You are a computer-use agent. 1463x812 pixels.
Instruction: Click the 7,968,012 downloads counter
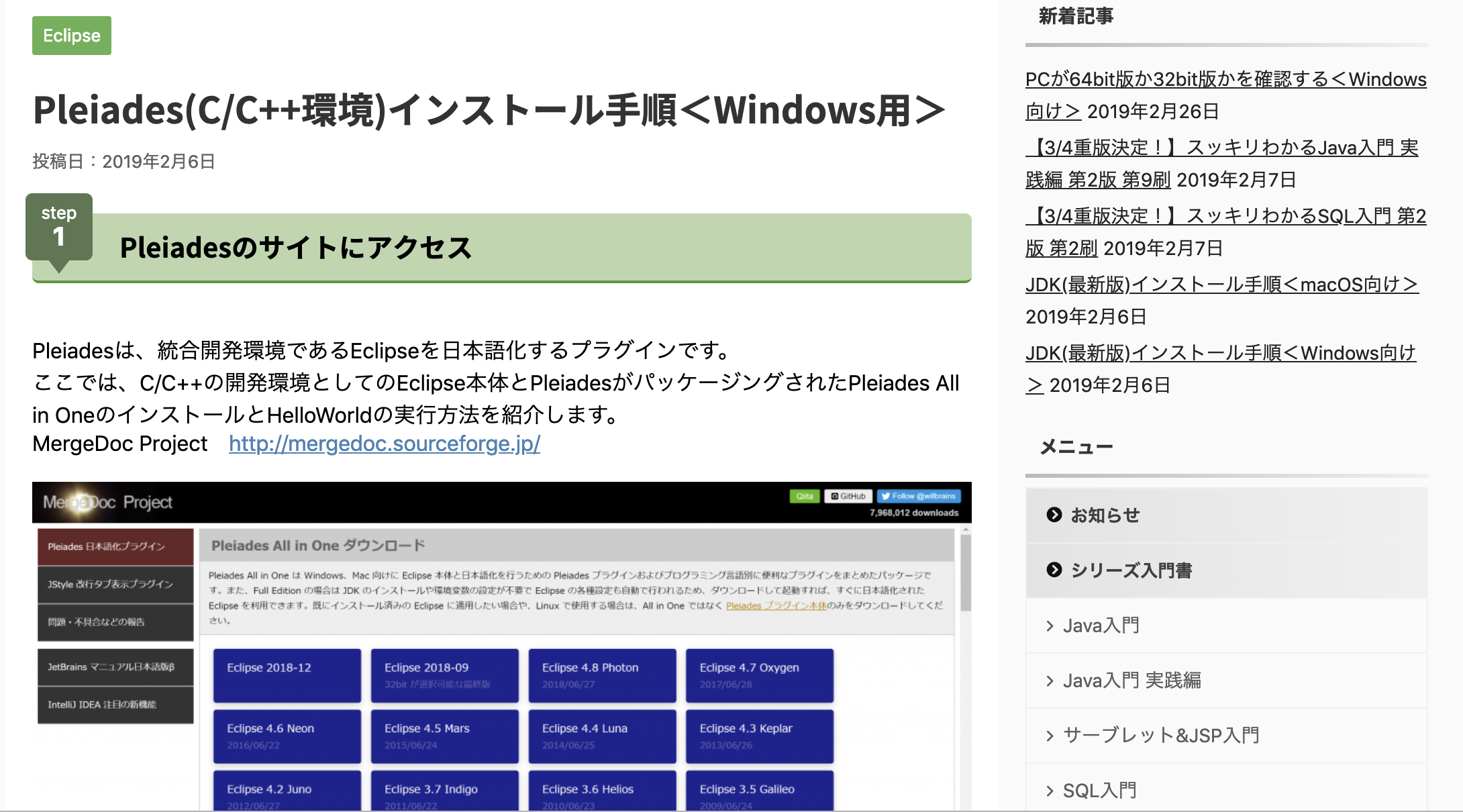(914, 513)
